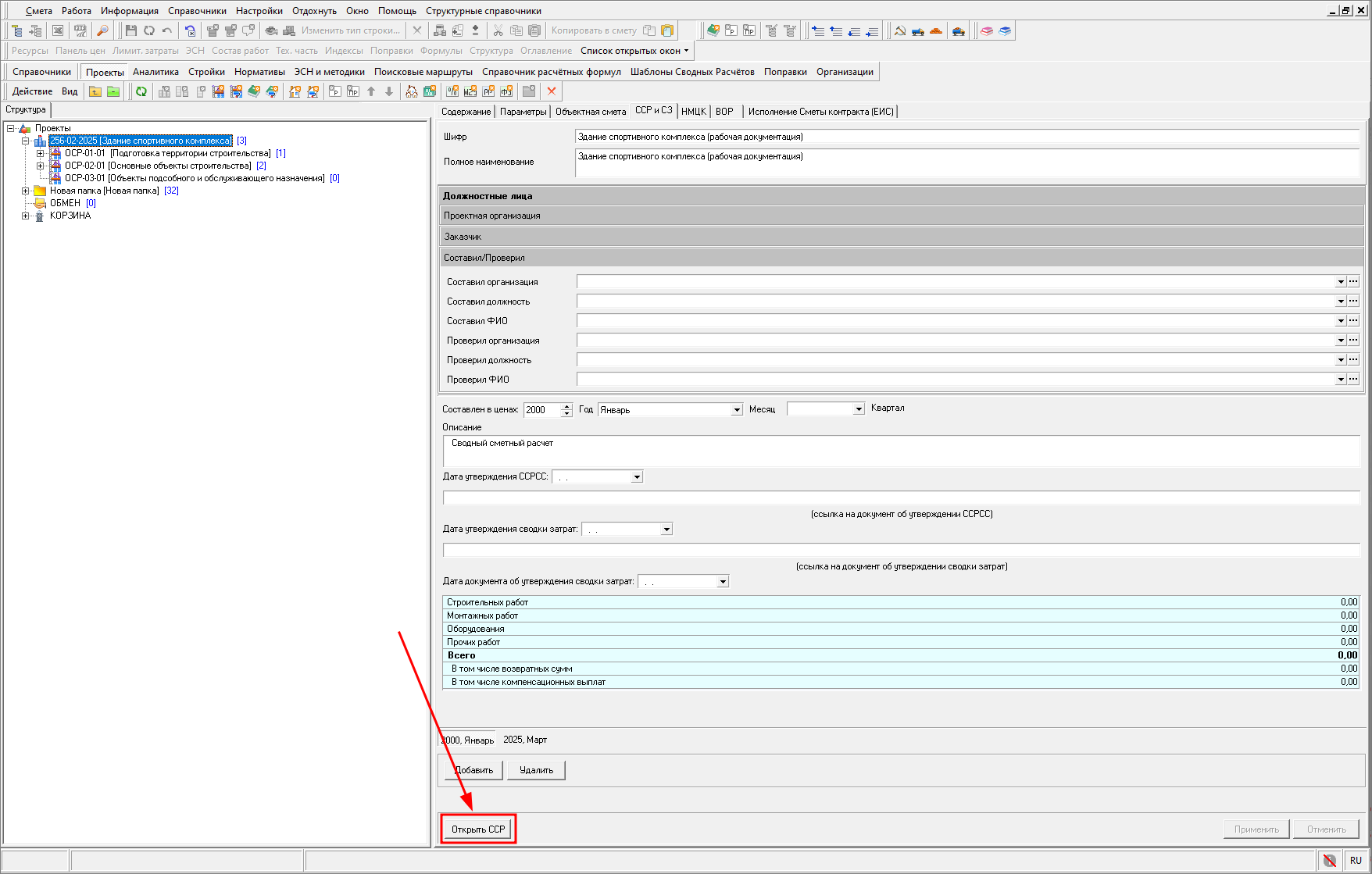Switch to the НМЦК tab
1372x874 pixels.
click(693, 112)
